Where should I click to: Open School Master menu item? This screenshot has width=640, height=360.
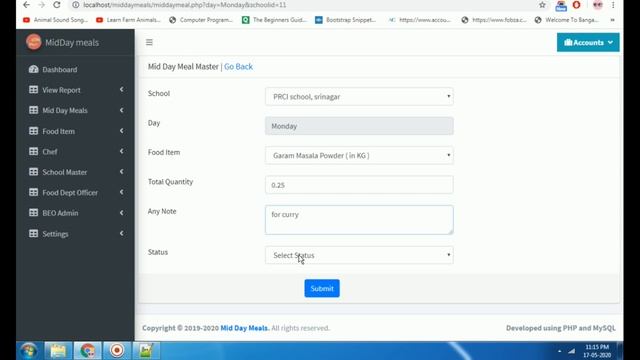coord(75,171)
